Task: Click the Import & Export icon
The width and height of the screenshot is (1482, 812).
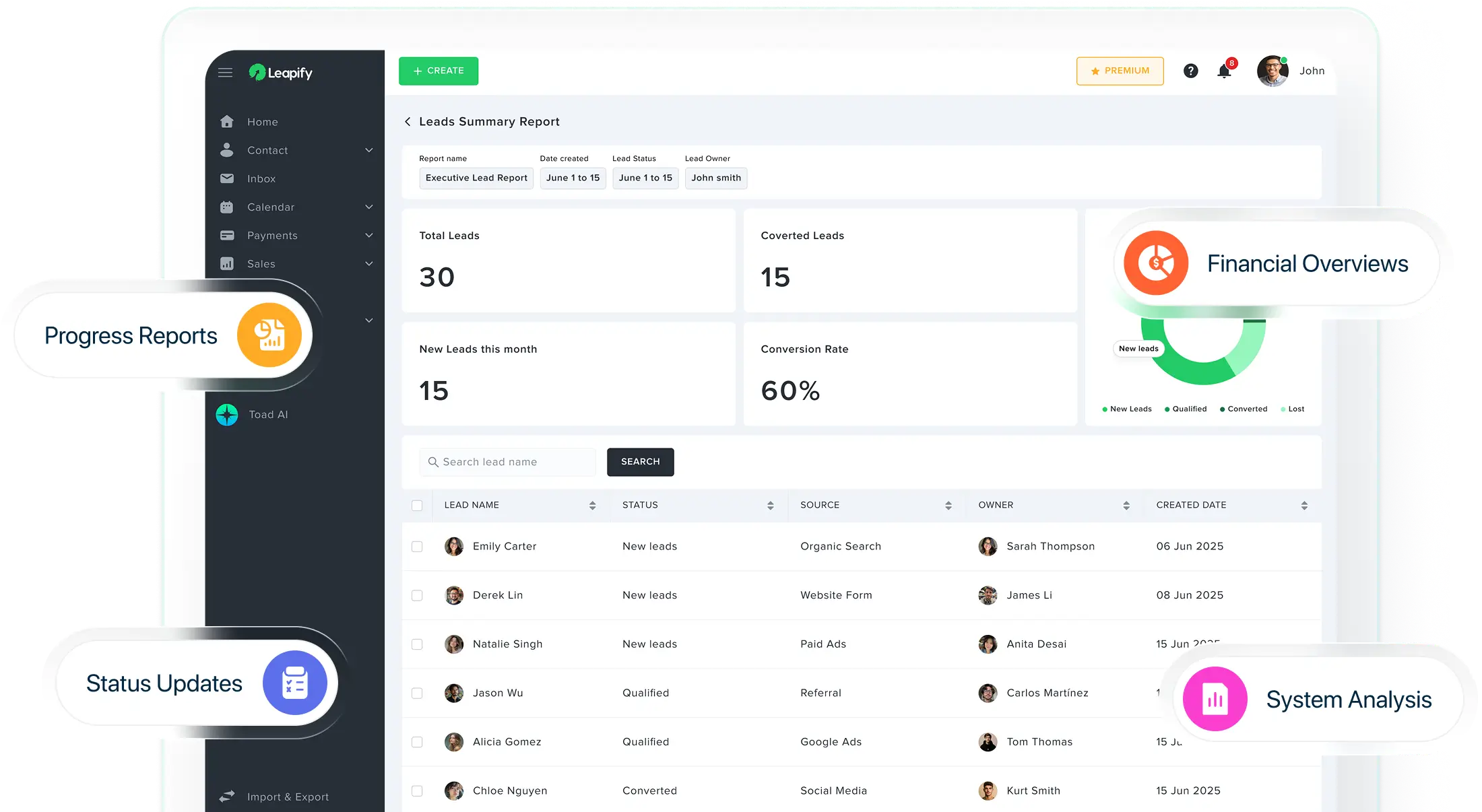Action: 227,795
